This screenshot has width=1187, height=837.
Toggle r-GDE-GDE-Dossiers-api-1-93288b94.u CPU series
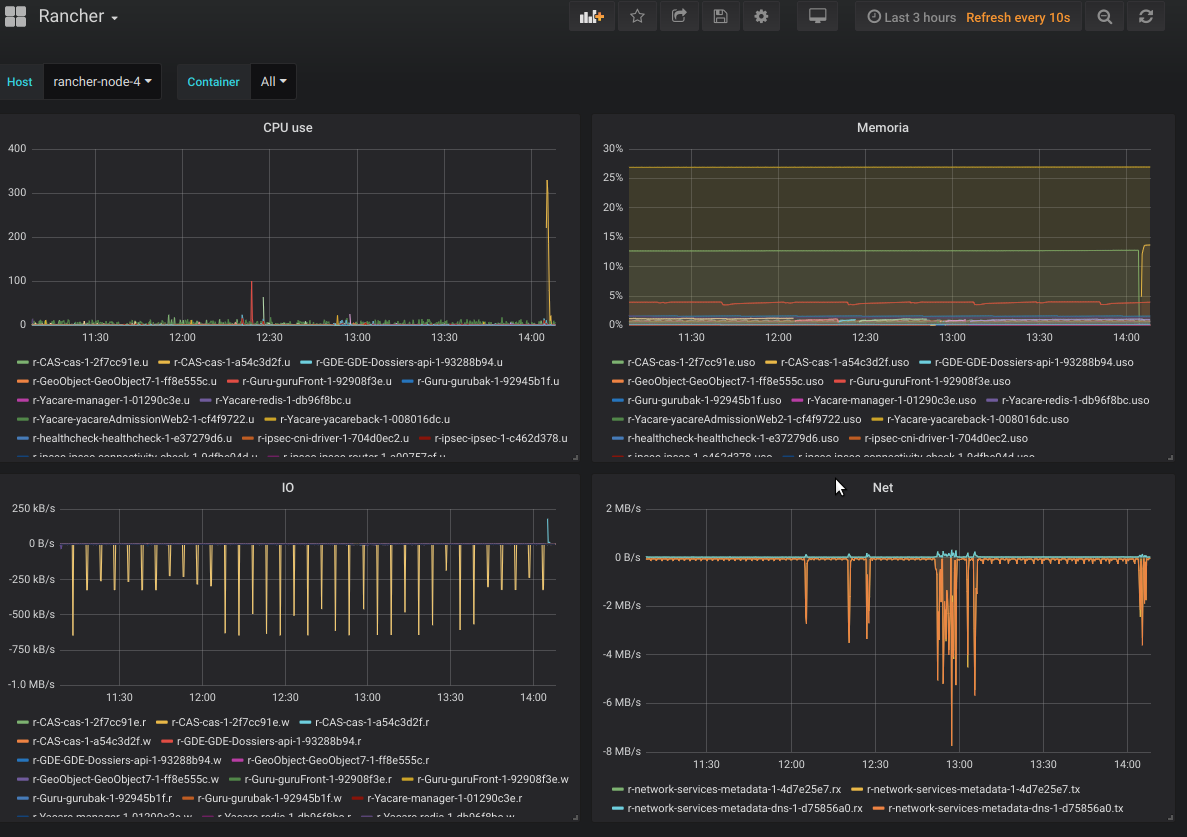pos(409,362)
